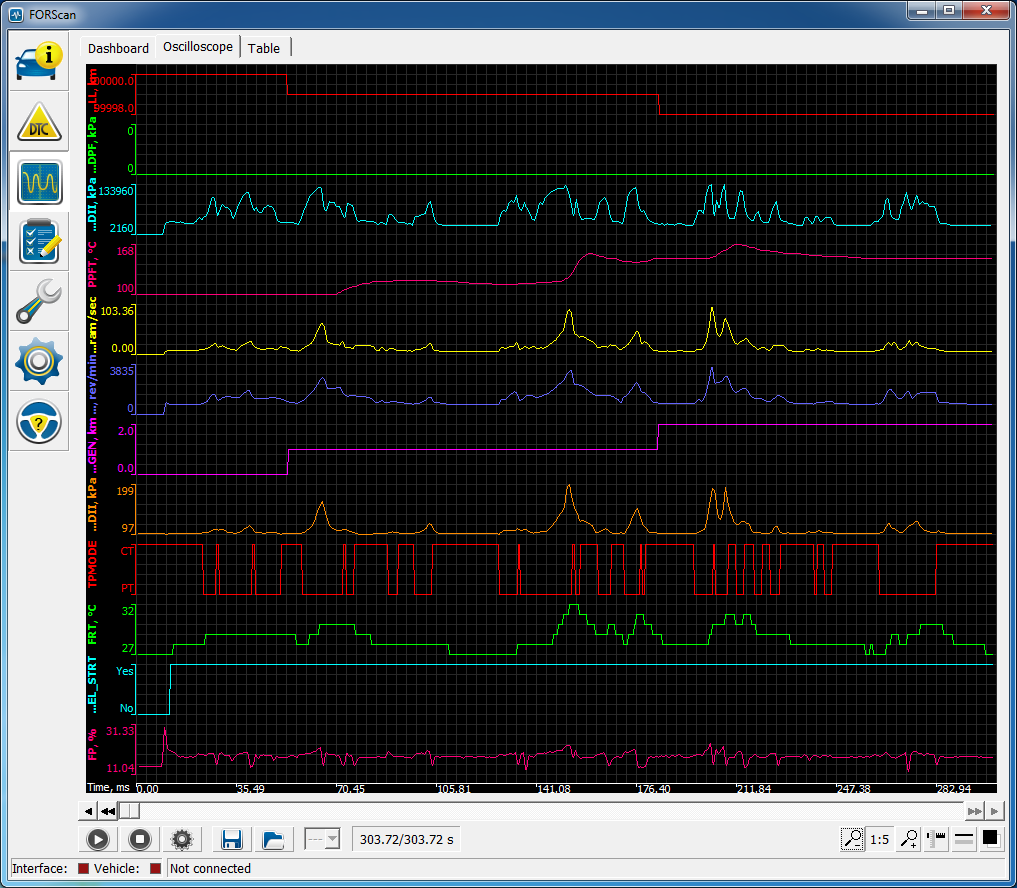Open the wrench service functions section
The image size is (1017, 888).
(x=40, y=302)
